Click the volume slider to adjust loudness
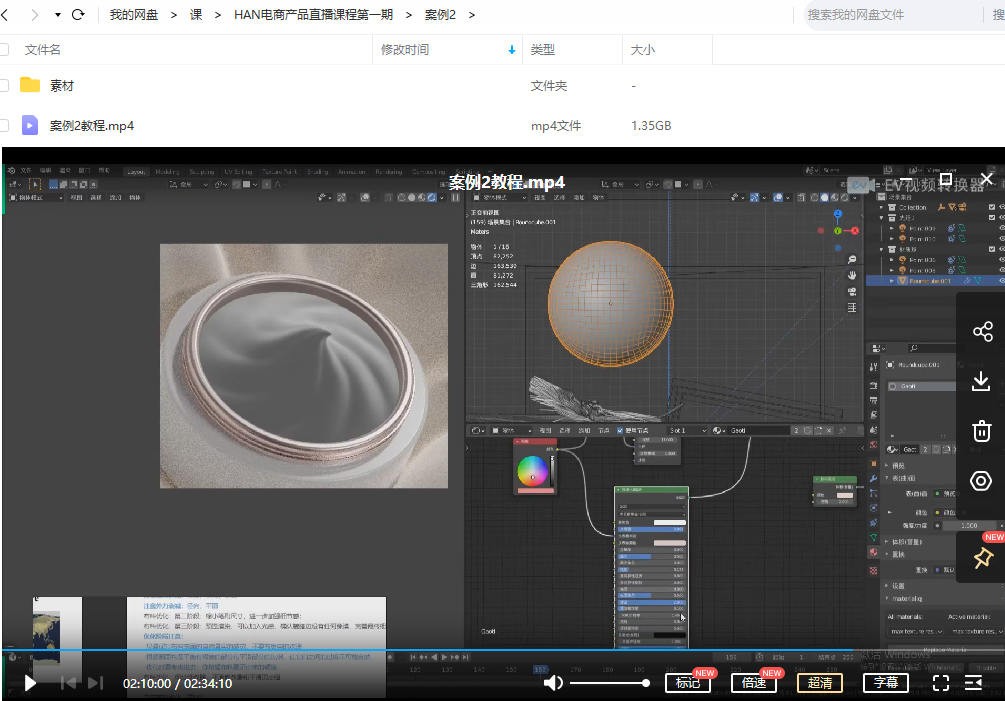Viewport: 1005px width, 701px height. point(610,683)
